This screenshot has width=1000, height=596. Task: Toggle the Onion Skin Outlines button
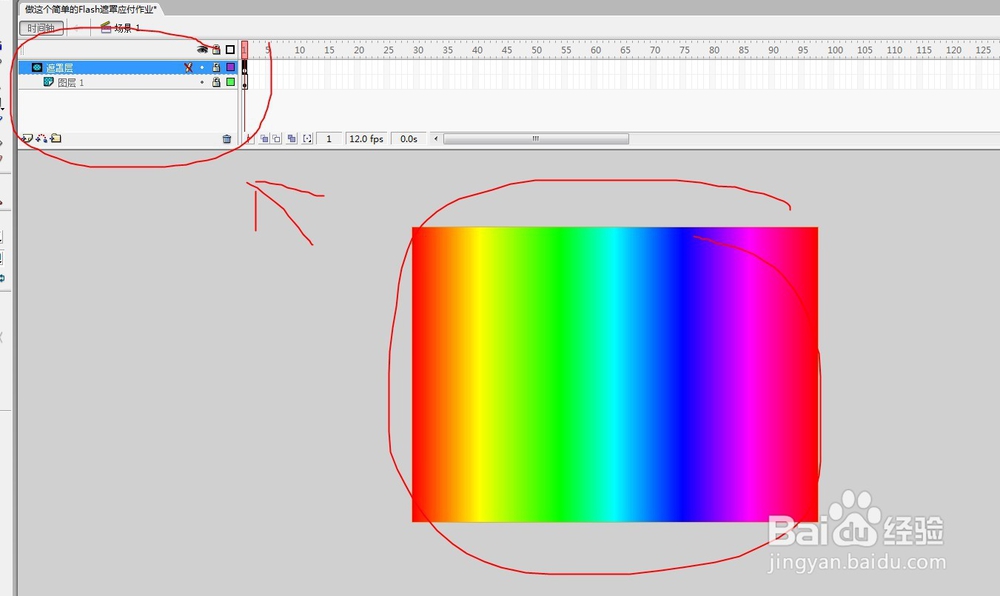[276, 138]
